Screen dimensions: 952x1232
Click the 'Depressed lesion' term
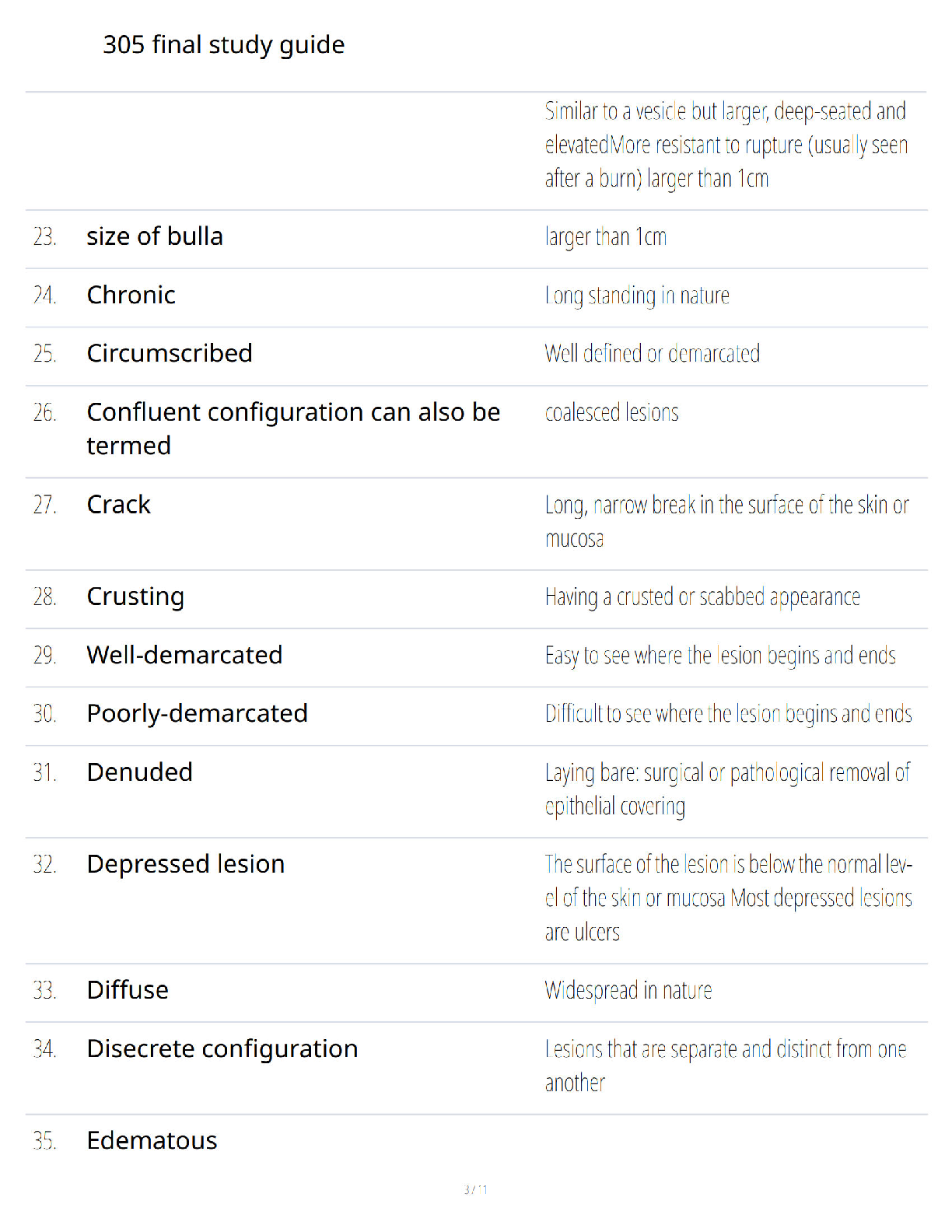coord(186,865)
